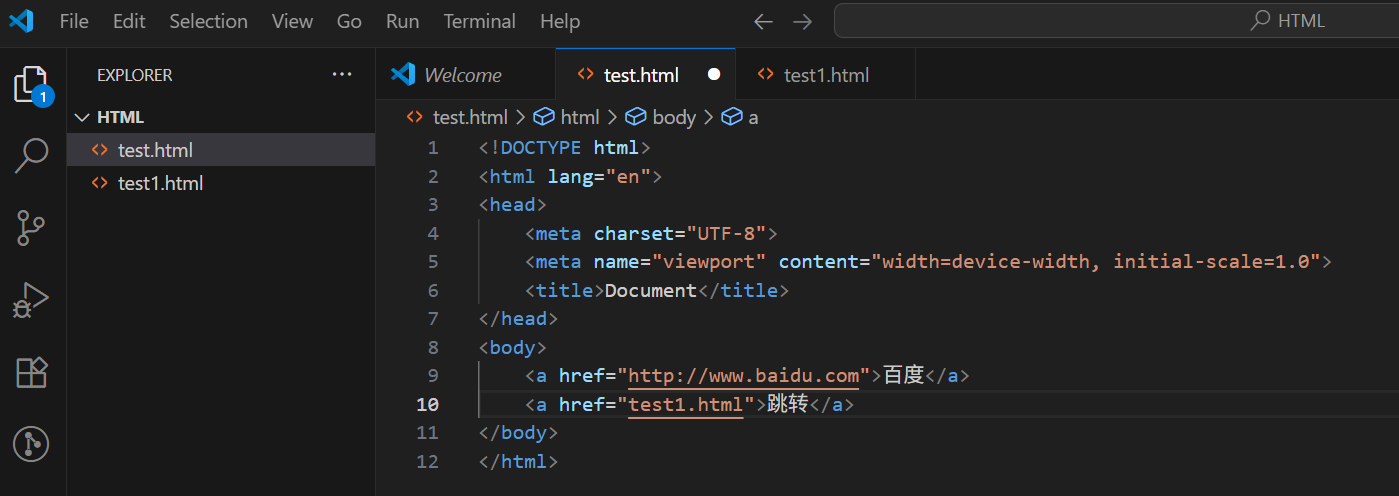This screenshot has width=1399, height=496.
Task: Click the VS Code logo in title bar
Action: 21,21
